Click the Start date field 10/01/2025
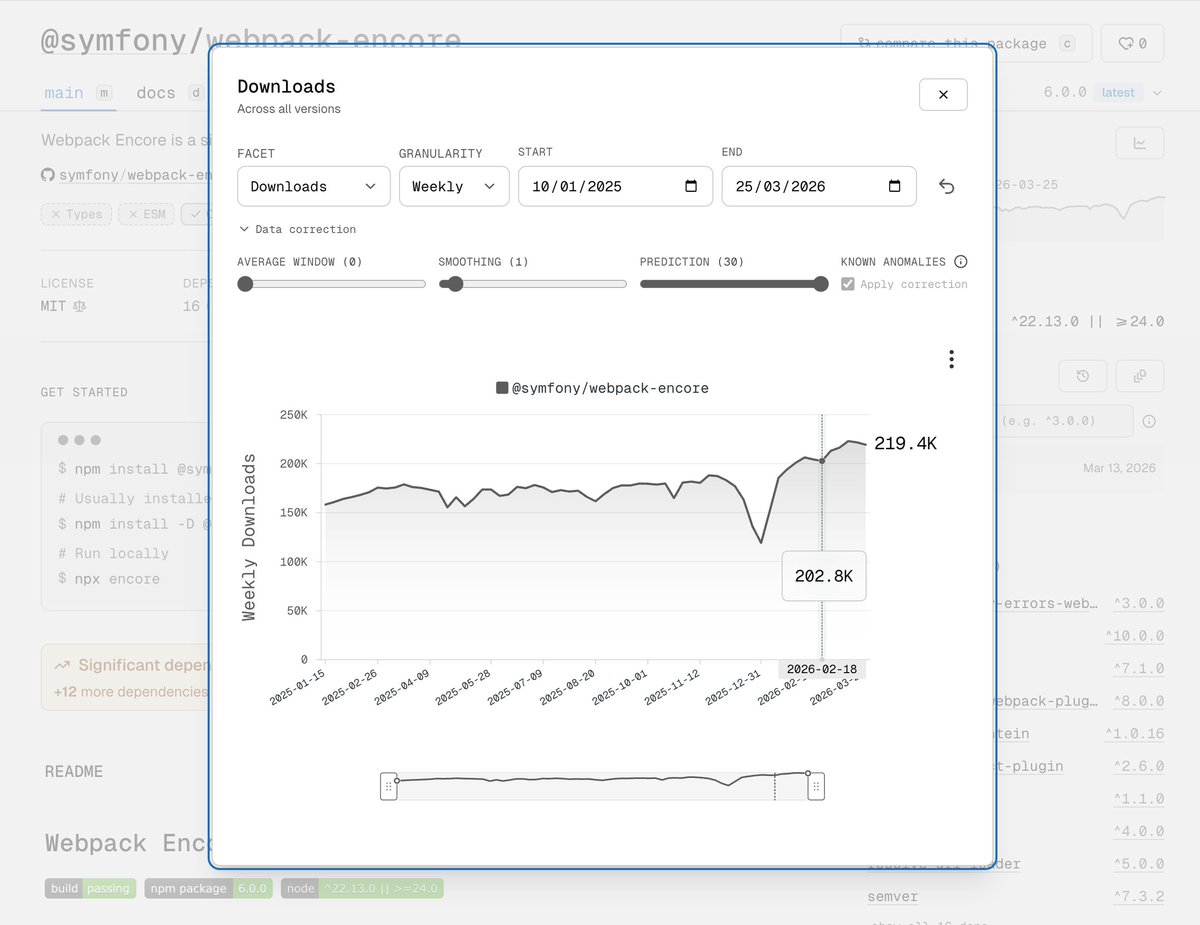1200x925 pixels. [615, 186]
